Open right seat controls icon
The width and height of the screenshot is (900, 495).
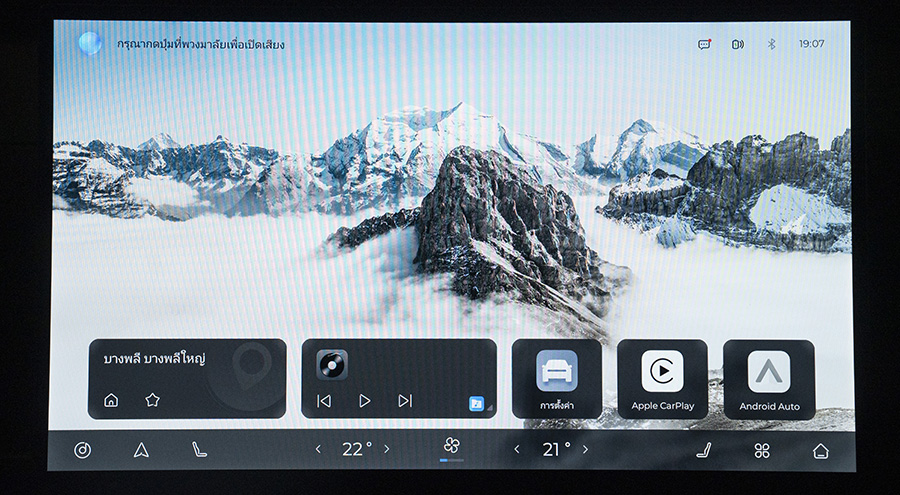[704, 450]
